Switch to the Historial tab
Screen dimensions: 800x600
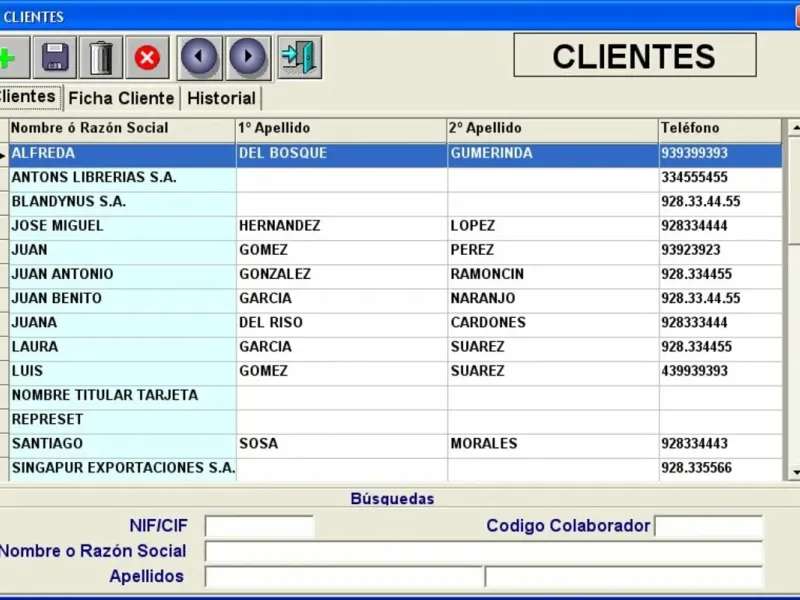coord(221,98)
